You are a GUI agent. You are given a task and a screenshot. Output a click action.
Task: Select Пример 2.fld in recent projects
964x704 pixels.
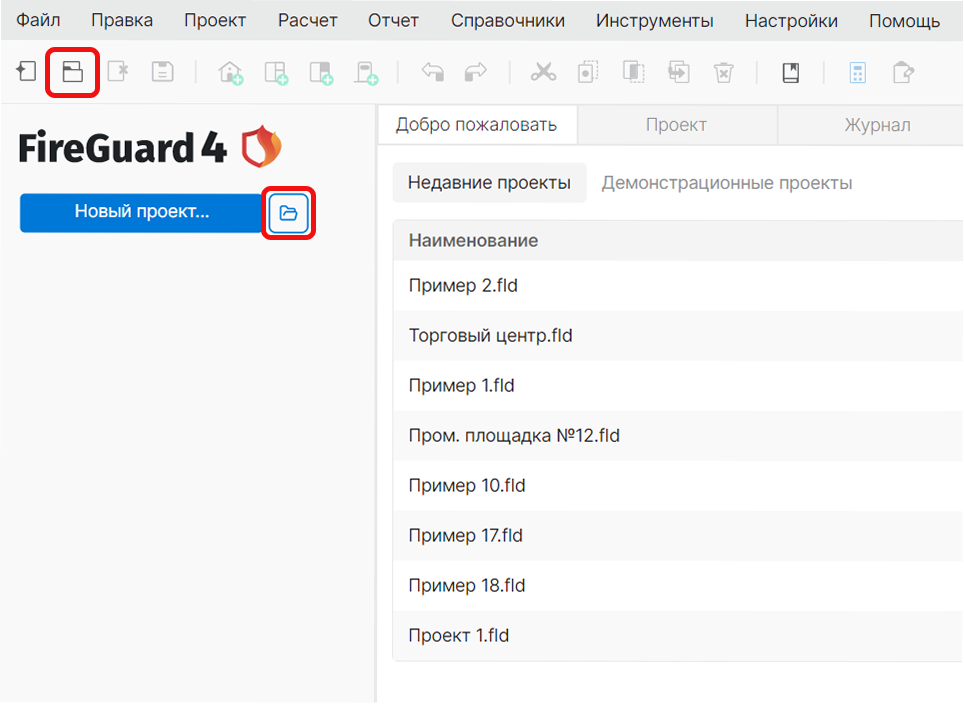[678, 285]
